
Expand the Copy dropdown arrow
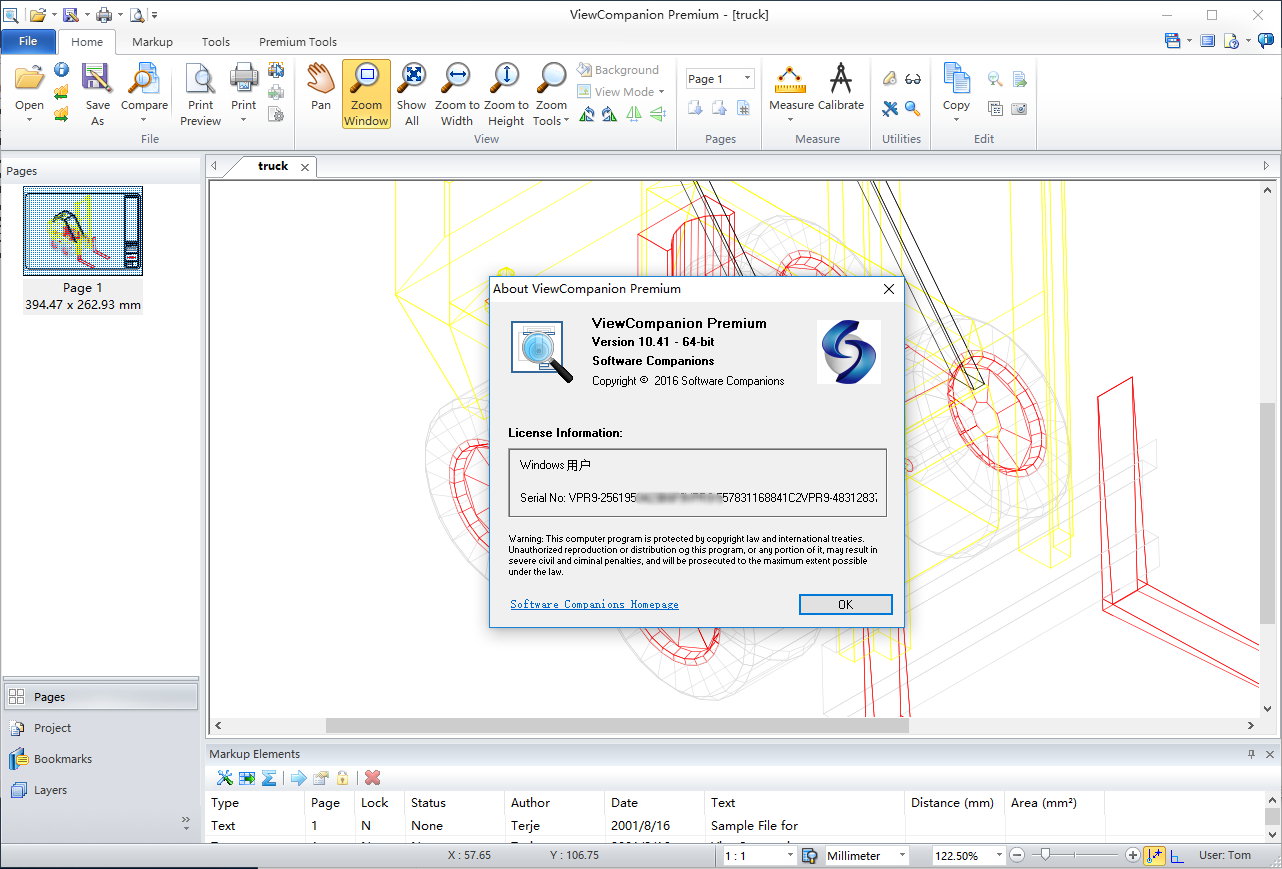(x=956, y=120)
